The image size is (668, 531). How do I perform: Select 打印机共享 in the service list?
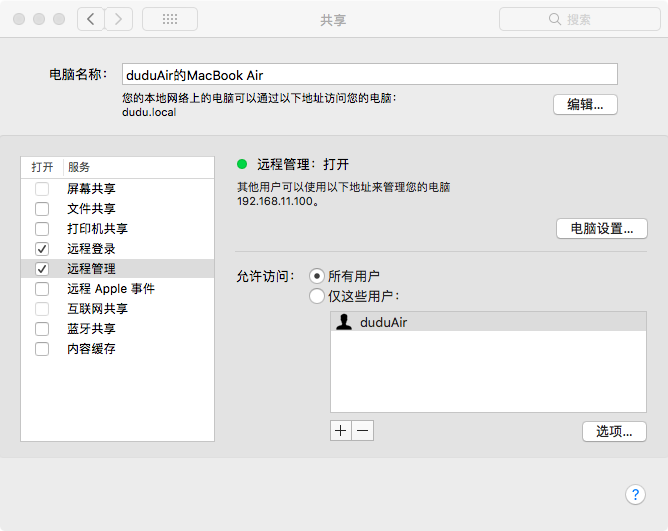tap(117, 229)
